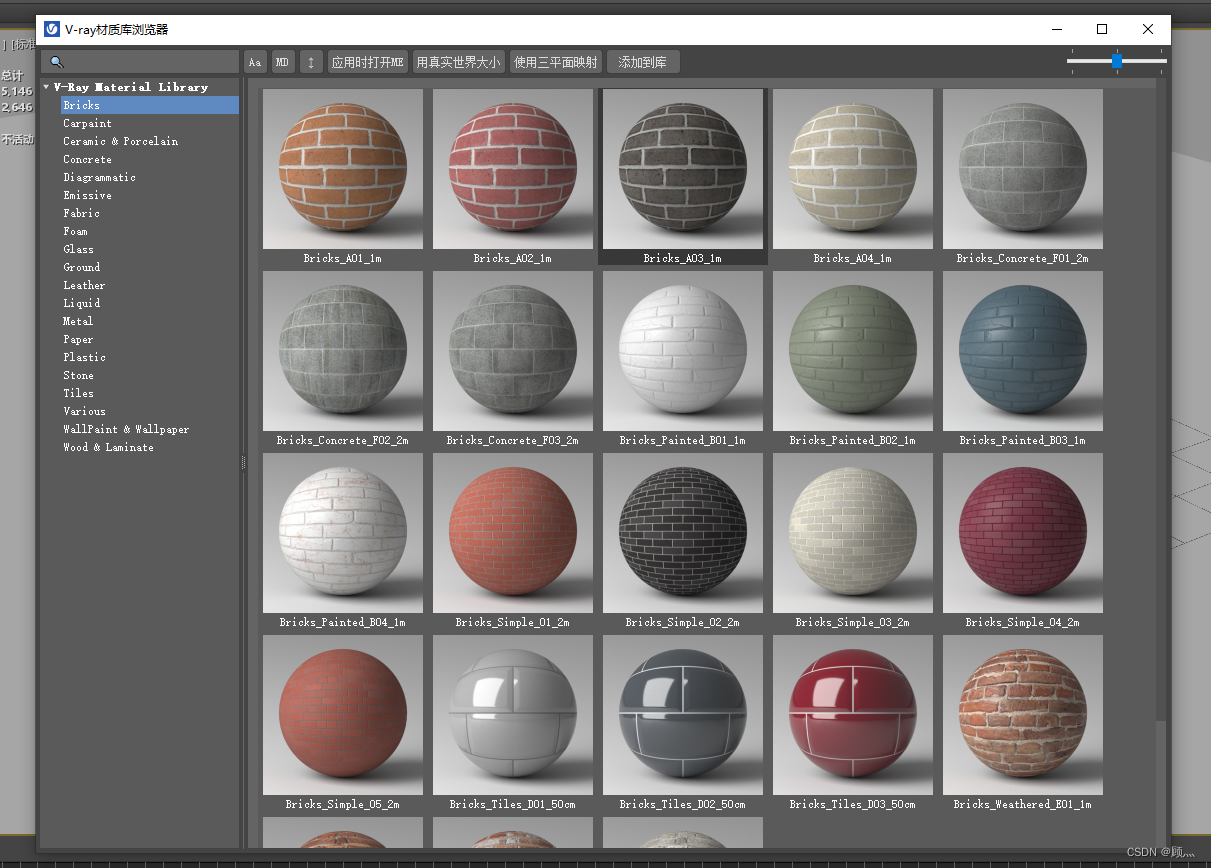Viewport: 1211px width, 868px height.
Task: Select the Foam category
Action: [x=75, y=231]
